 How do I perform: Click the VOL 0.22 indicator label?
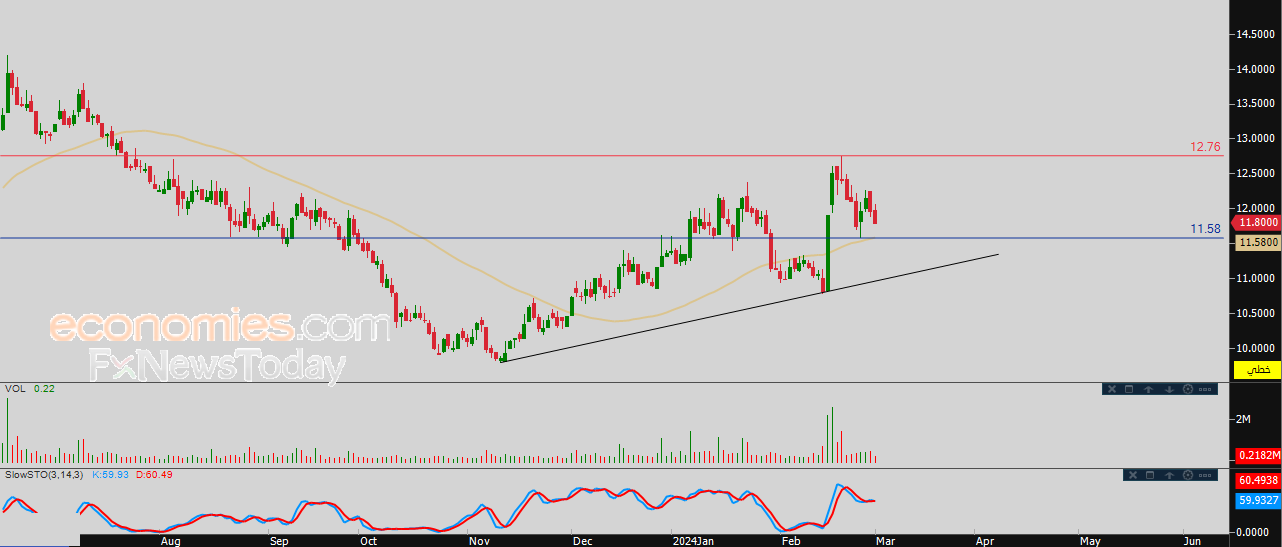30,388
